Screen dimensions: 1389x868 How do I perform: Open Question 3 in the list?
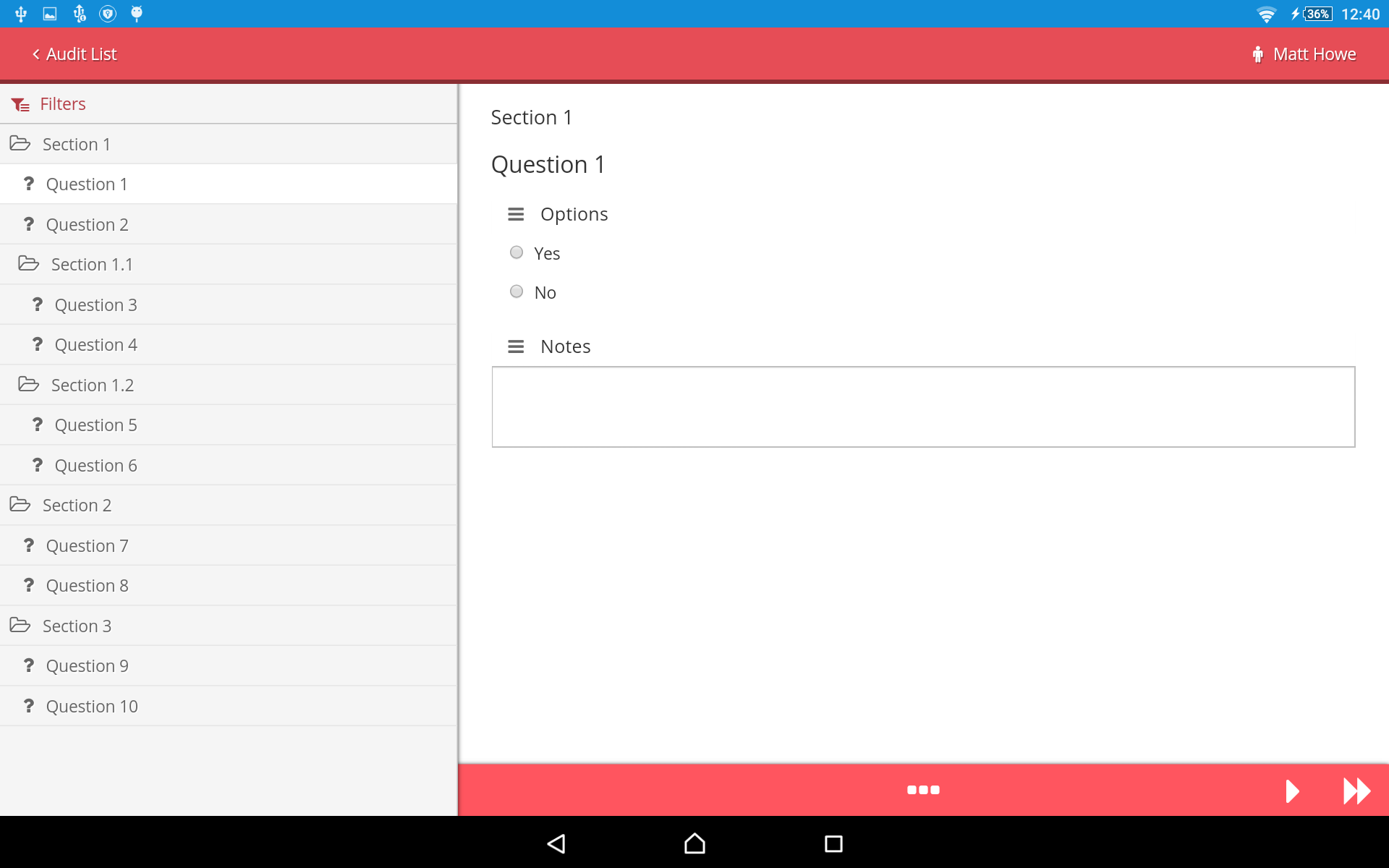[229, 305]
